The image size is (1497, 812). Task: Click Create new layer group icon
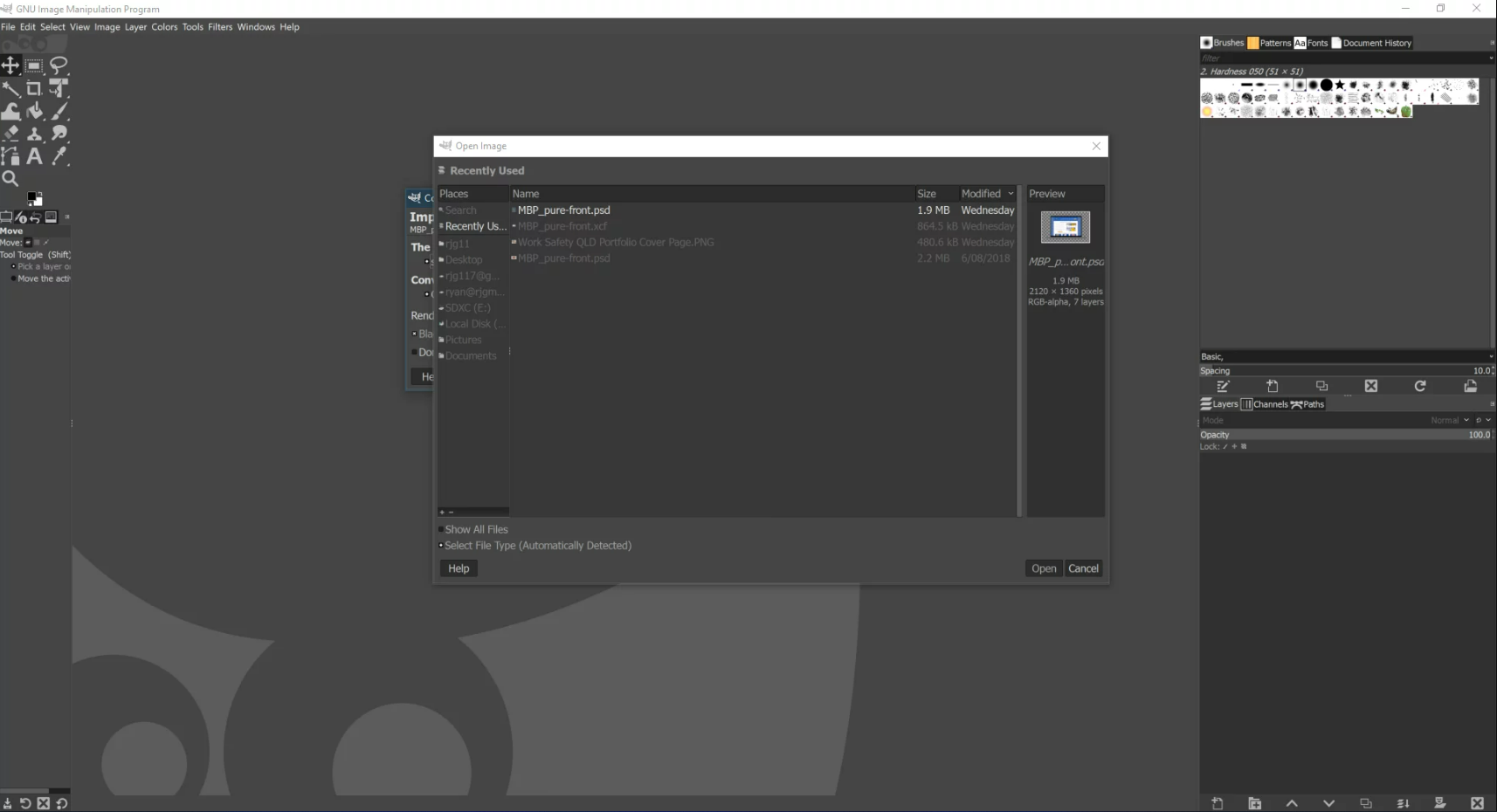1254,803
